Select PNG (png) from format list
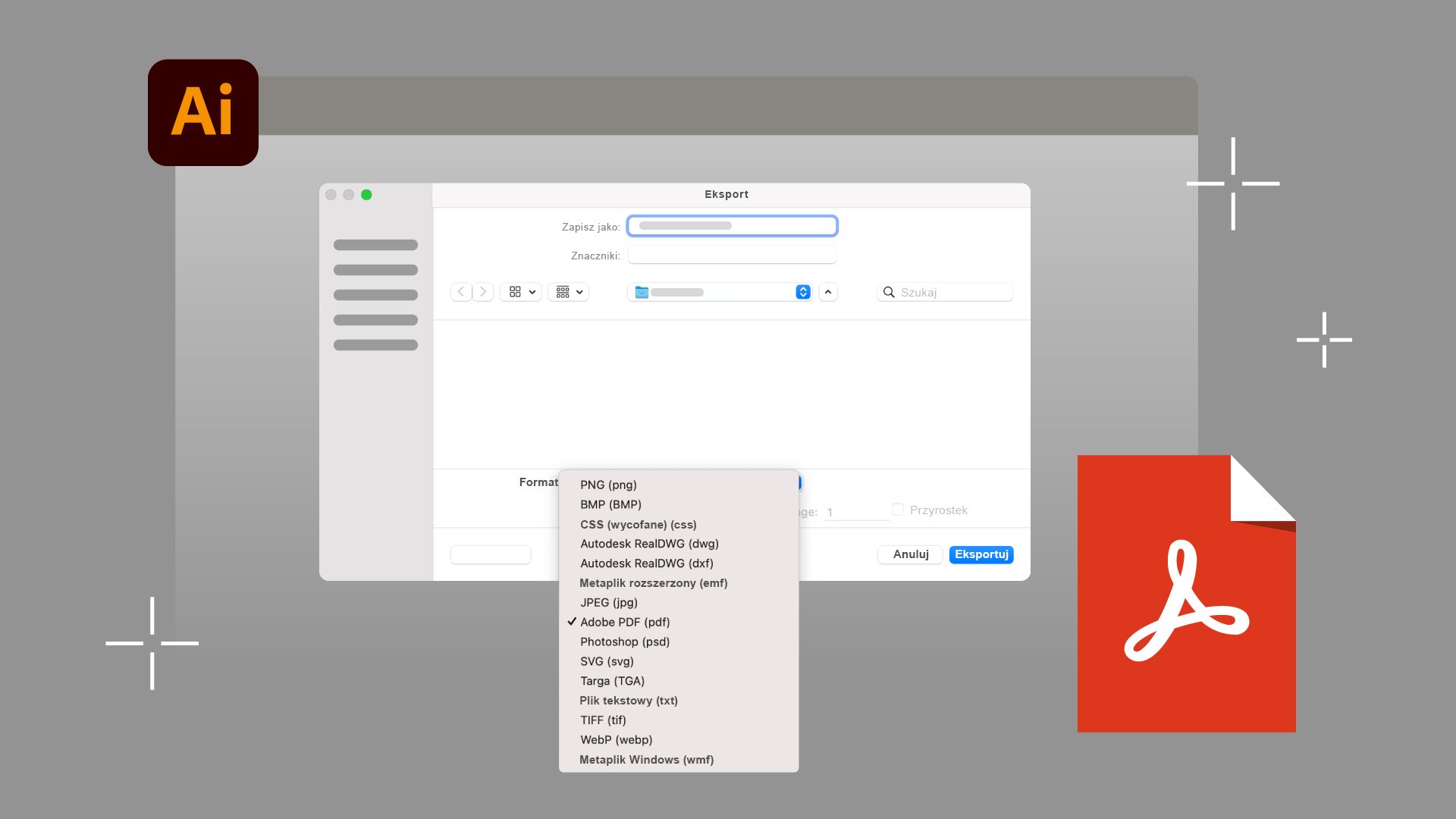 [608, 484]
